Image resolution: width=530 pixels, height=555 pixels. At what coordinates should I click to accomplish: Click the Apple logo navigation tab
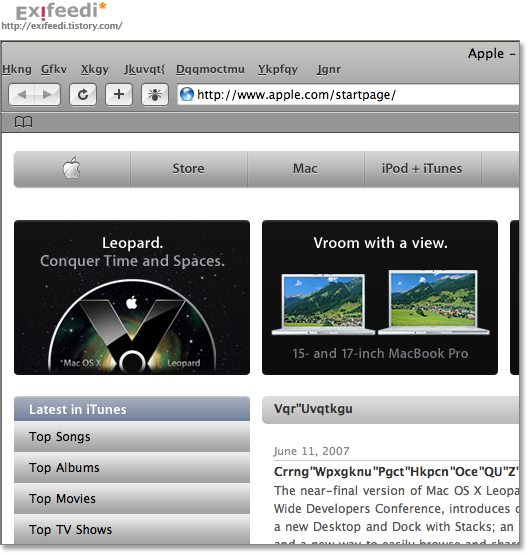(72, 169)
